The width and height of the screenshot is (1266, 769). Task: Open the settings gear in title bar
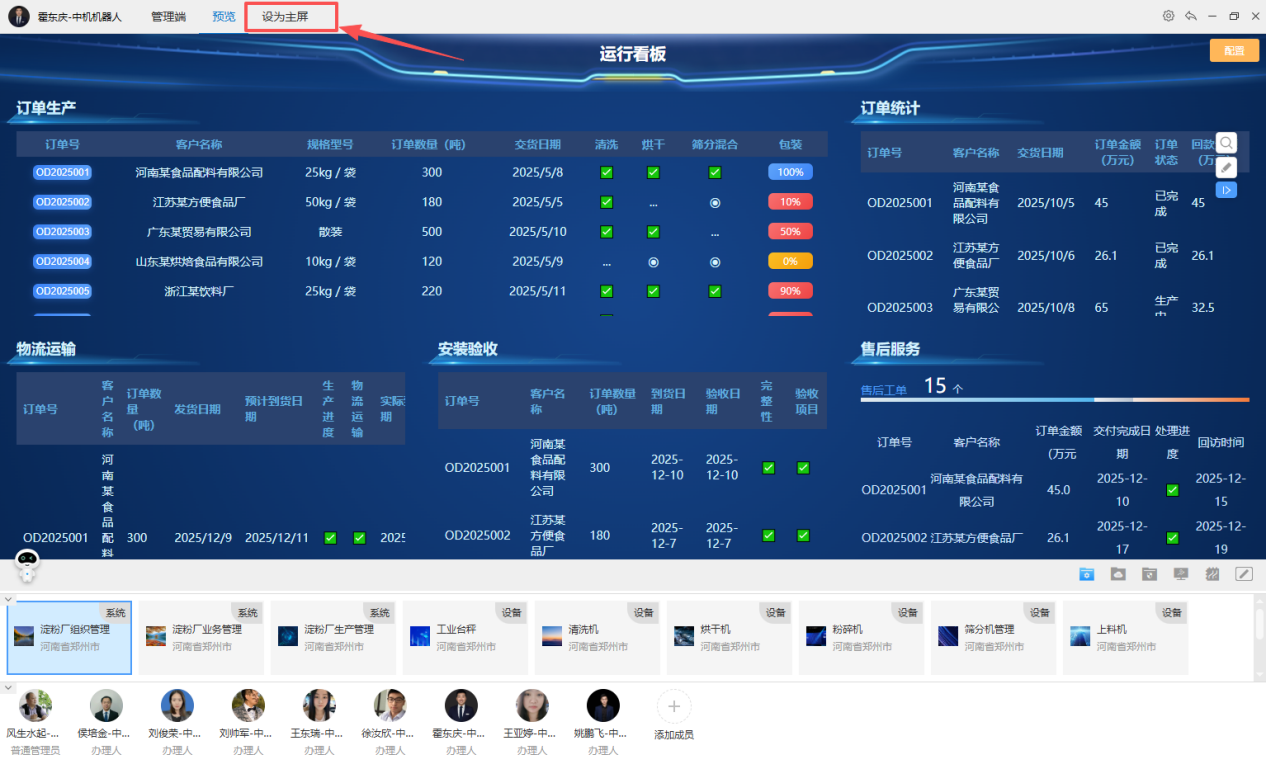[1168, 16]
